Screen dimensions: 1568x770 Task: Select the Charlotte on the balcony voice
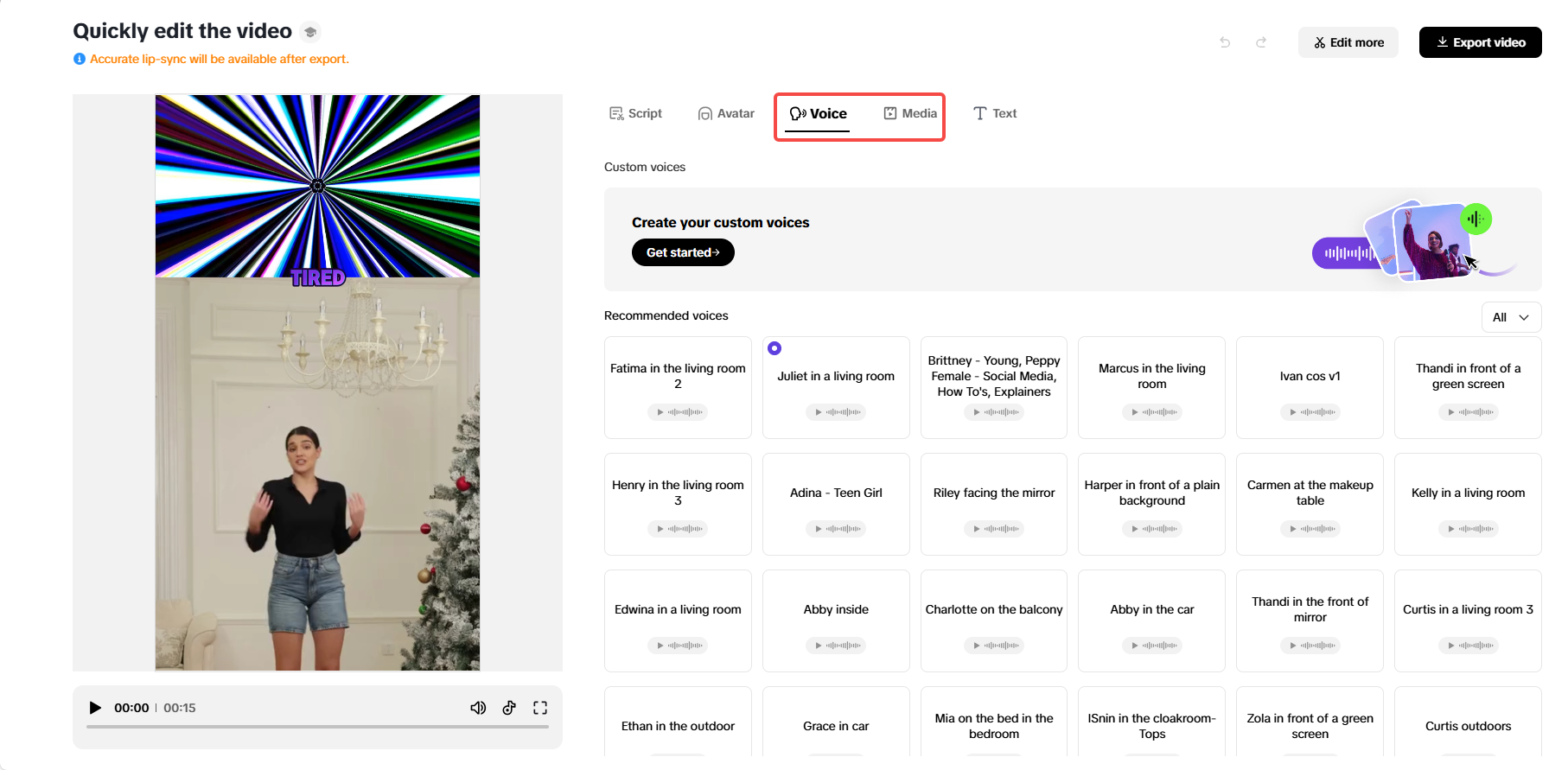(994, 620)
